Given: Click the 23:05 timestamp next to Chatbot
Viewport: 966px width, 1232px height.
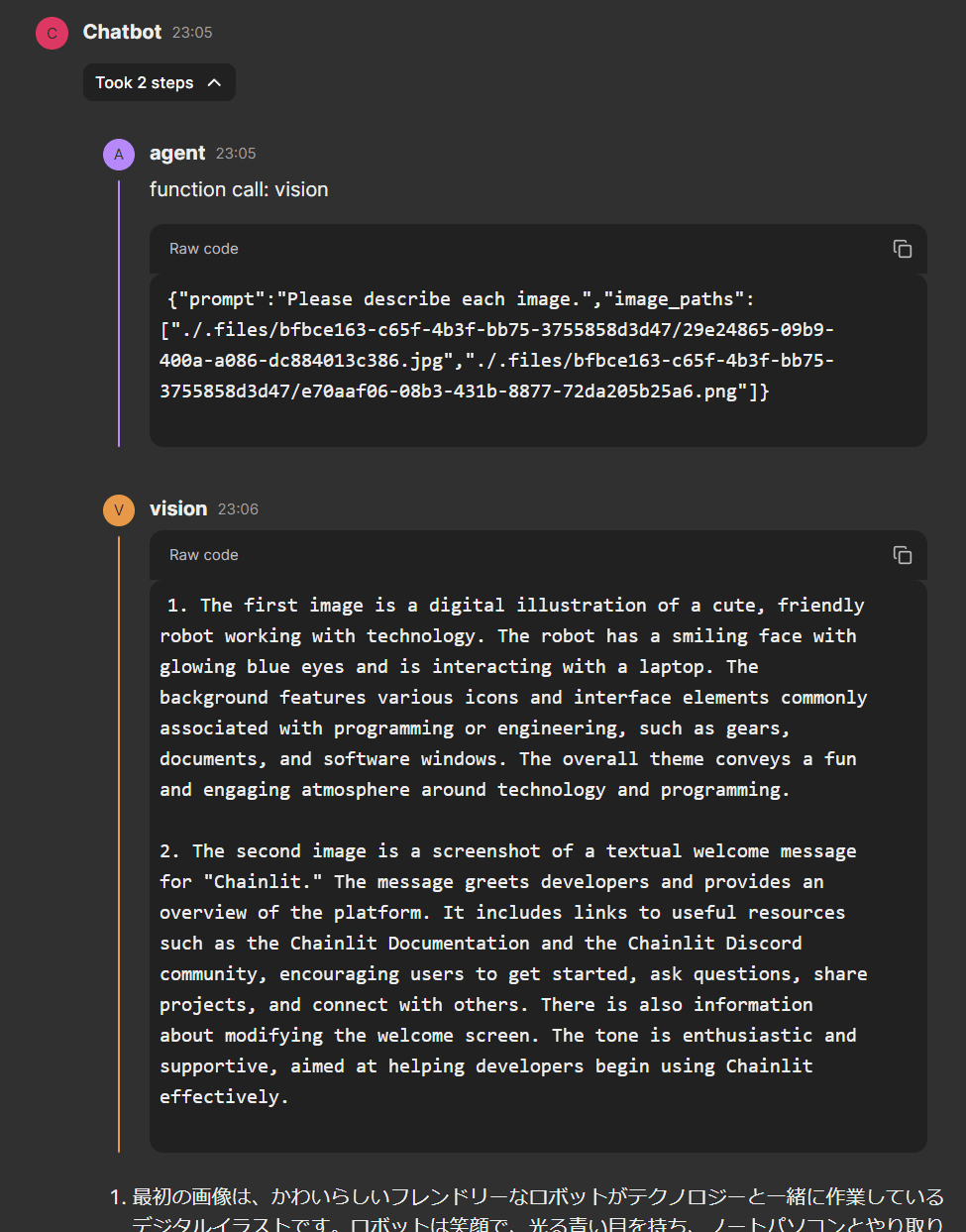Looking at the screenshot, I should click(x=192, y=33).
